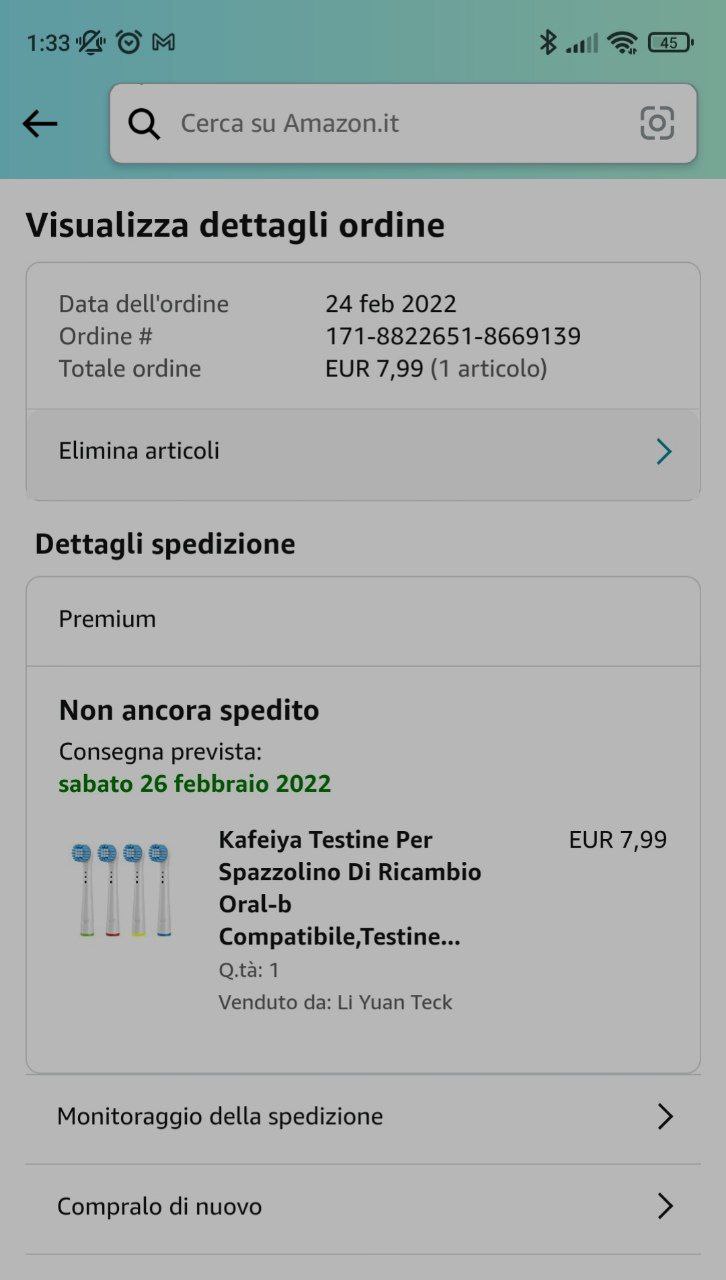The height and width of the screenshot is (1280, 726).
Task: Tap the alarm clock status icon
Action: (x=129, y=42)
